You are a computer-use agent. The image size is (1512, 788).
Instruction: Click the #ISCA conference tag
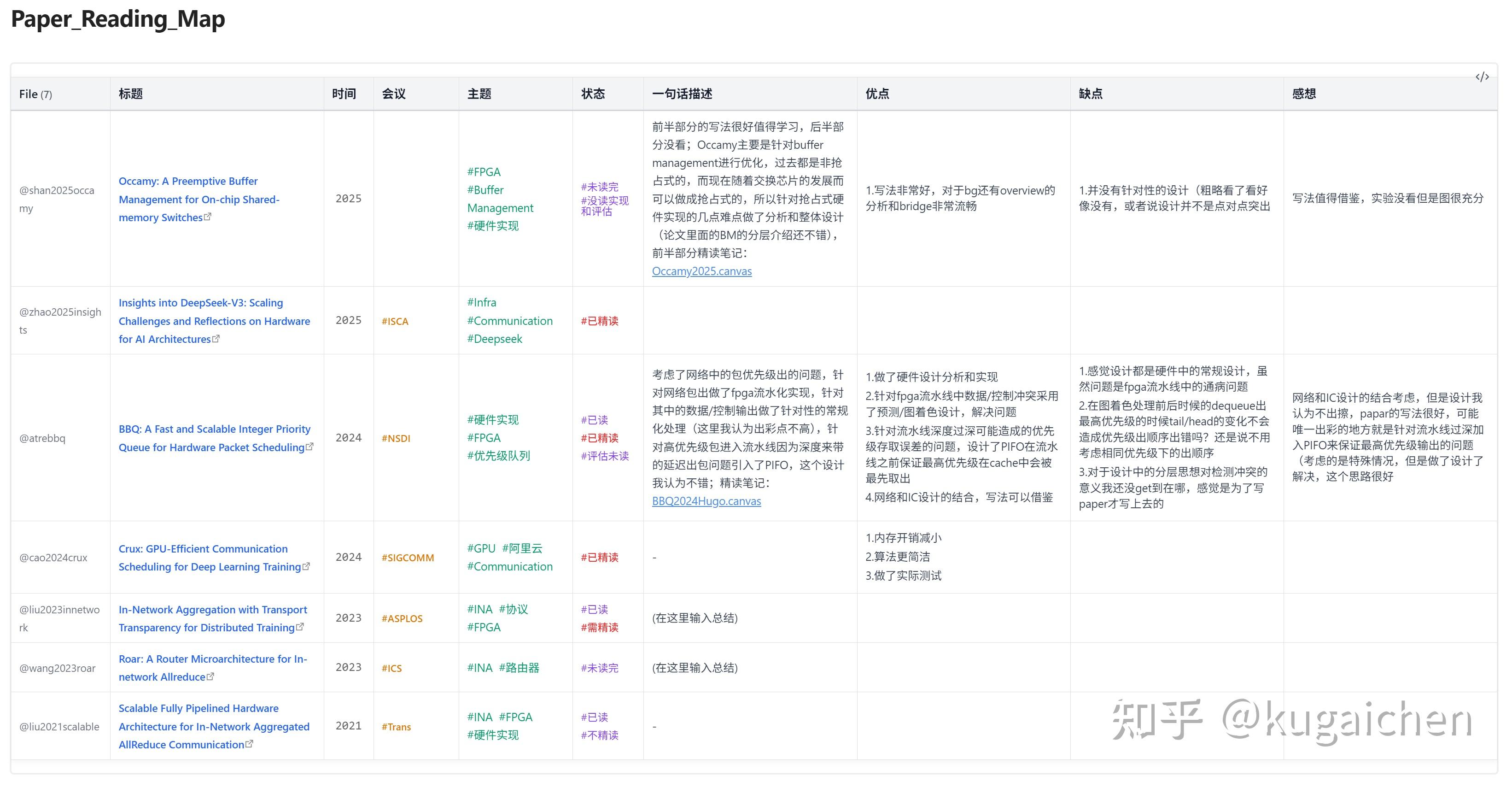[394, 321]
